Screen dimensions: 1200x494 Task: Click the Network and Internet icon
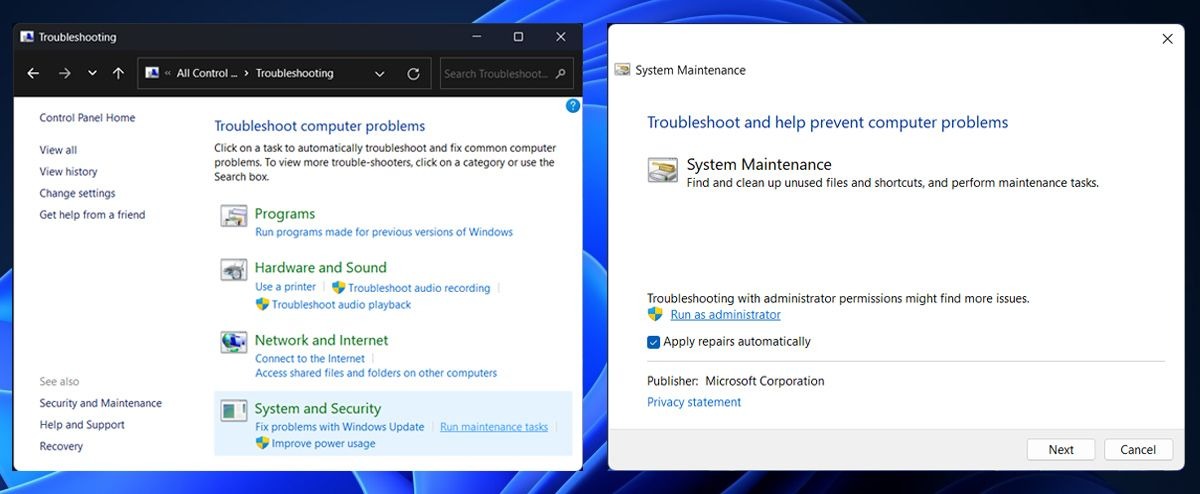[233, 342]
